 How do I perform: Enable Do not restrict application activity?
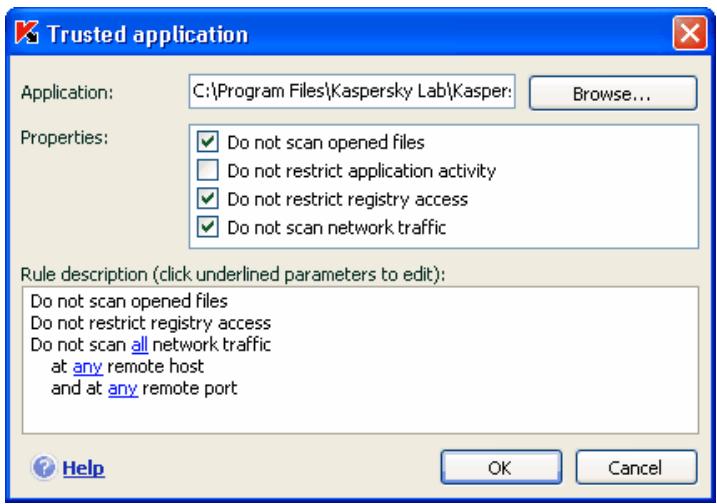coord(208,170)
